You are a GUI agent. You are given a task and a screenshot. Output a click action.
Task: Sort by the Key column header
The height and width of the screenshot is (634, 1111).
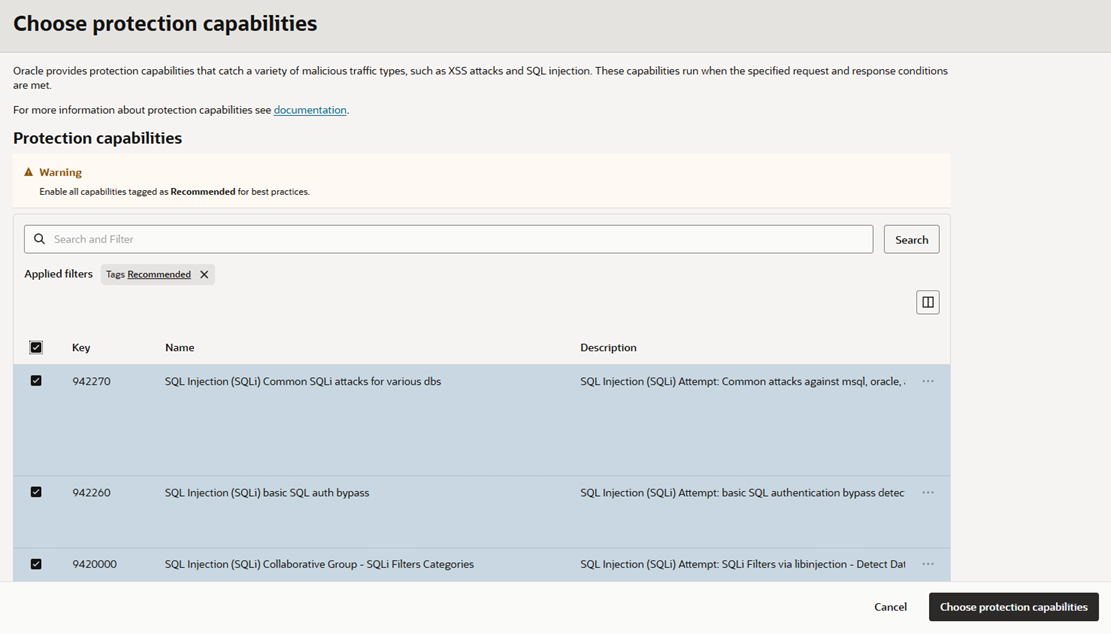coord(81,348)
